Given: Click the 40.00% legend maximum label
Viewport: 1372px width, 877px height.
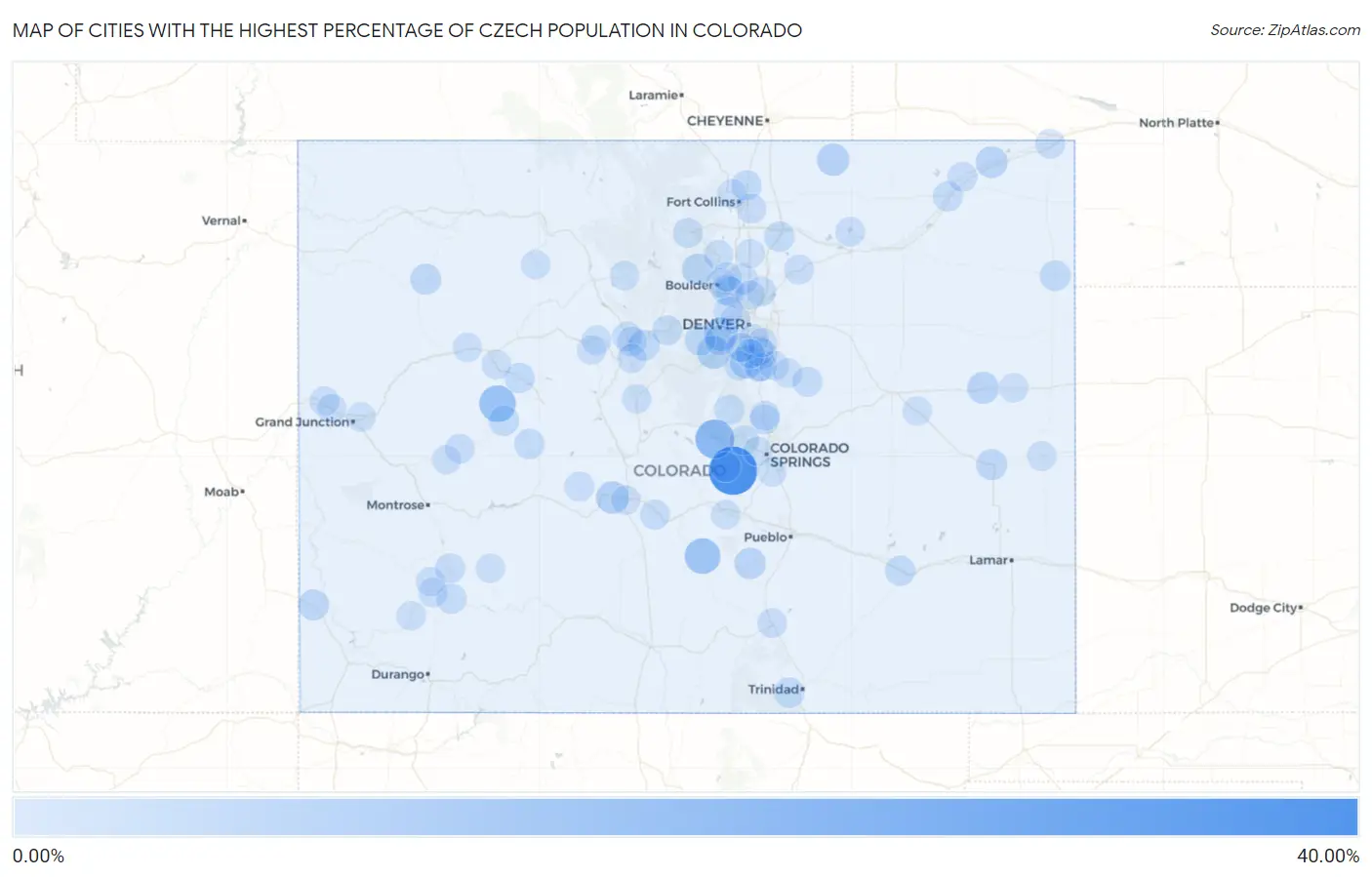Looking at the screenshot, I should [1328, 856].
